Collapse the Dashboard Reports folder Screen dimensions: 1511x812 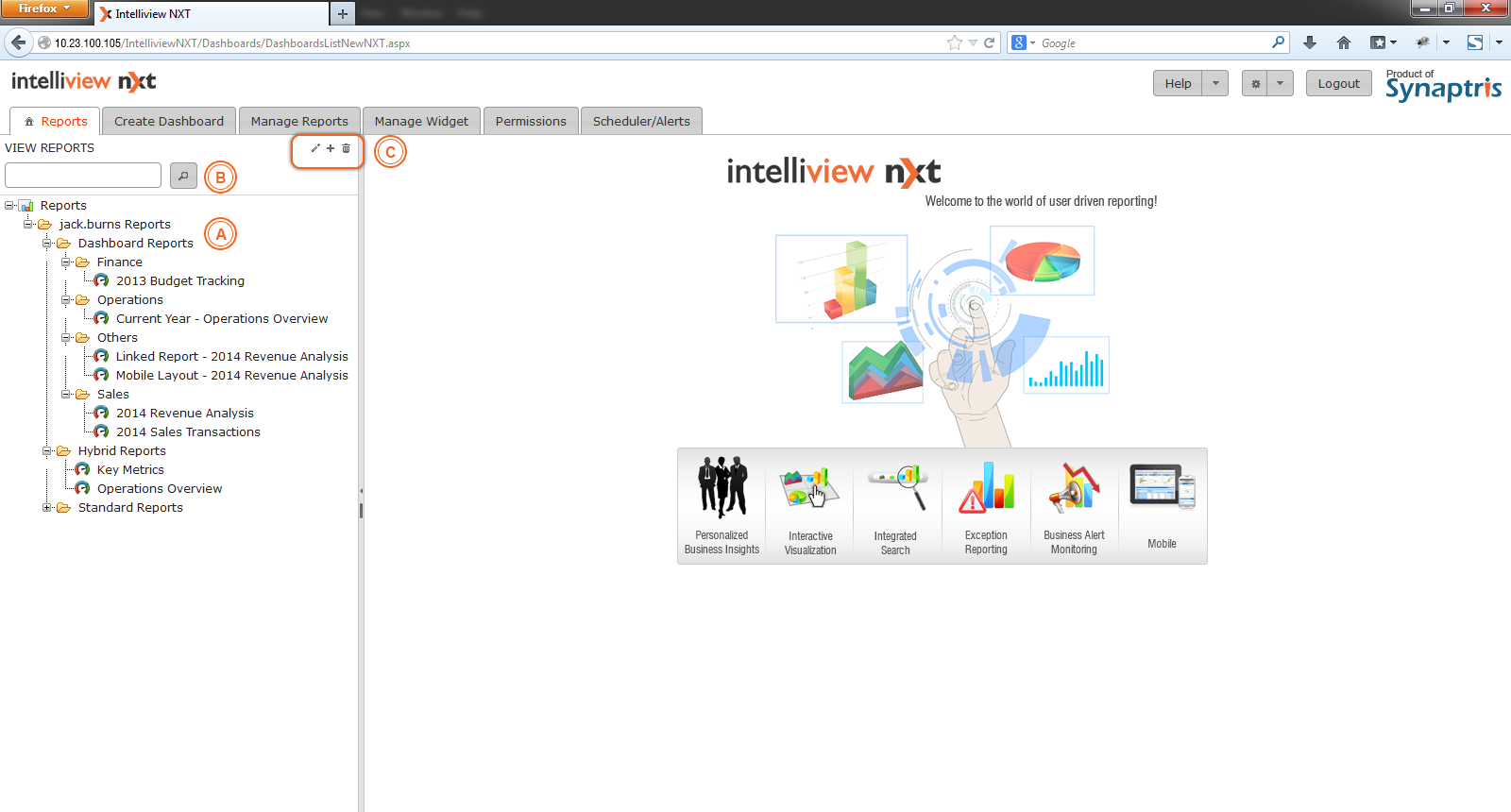(x=47, y=243)
